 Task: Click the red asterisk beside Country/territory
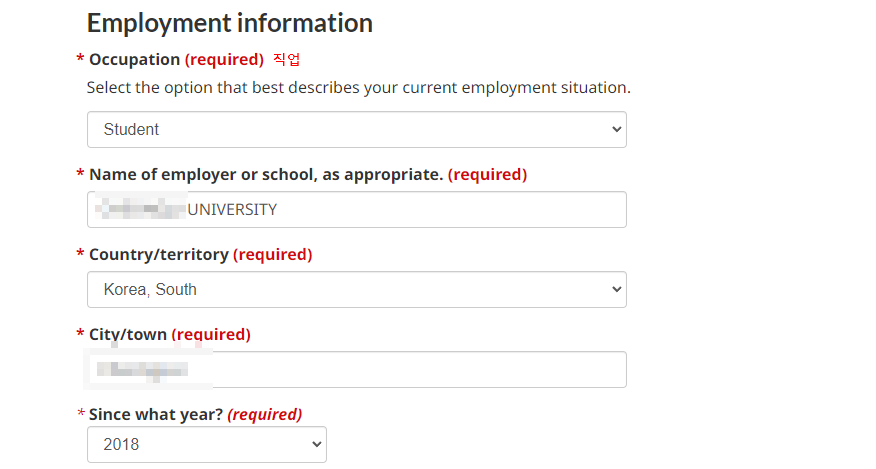pyautogui.click(x=80, y=255)
